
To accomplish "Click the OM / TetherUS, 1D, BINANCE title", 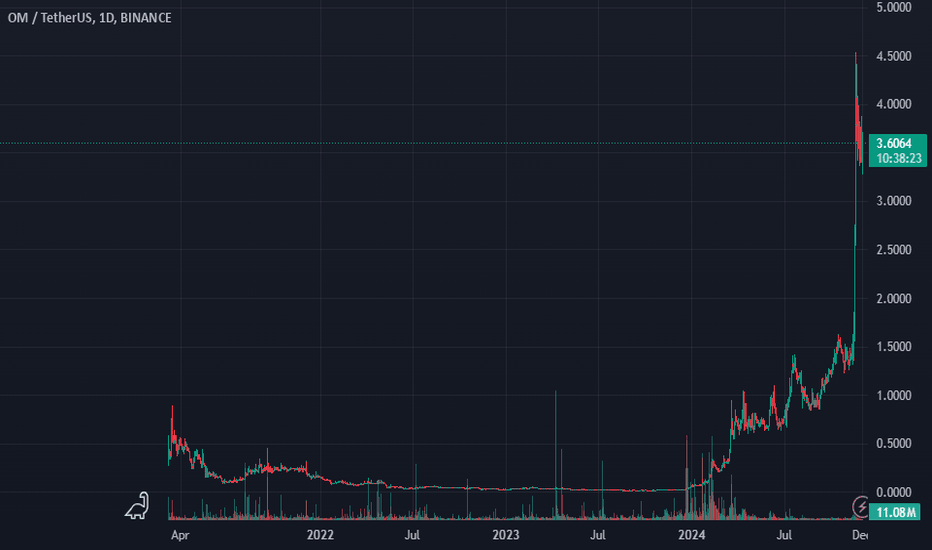I will point(90,18).
